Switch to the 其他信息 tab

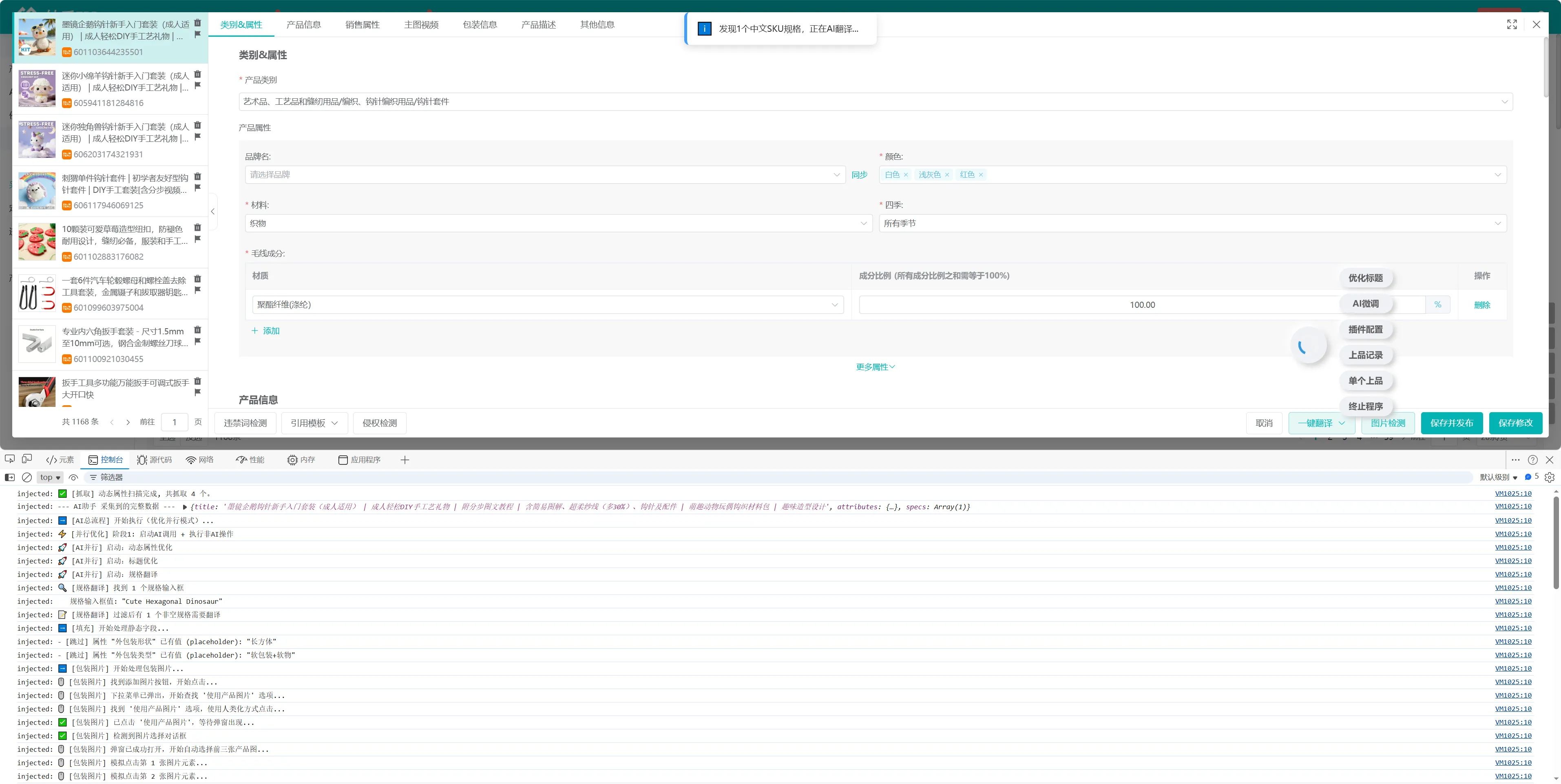597,25
